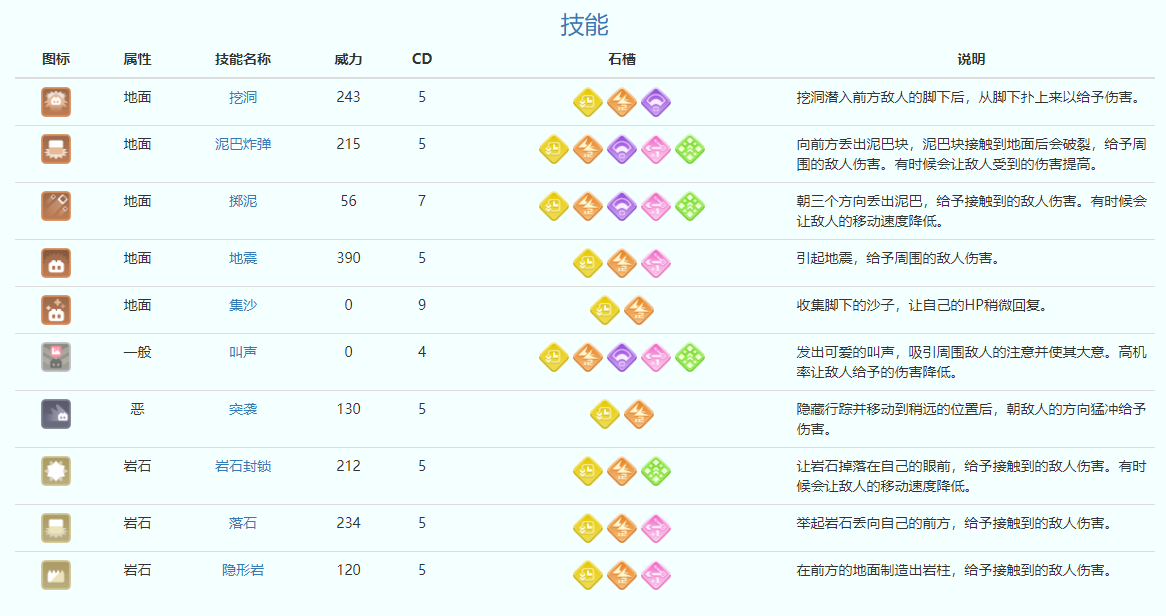
Task: Click the orange stone icon in the 掷泥 row
Action: 587,206
